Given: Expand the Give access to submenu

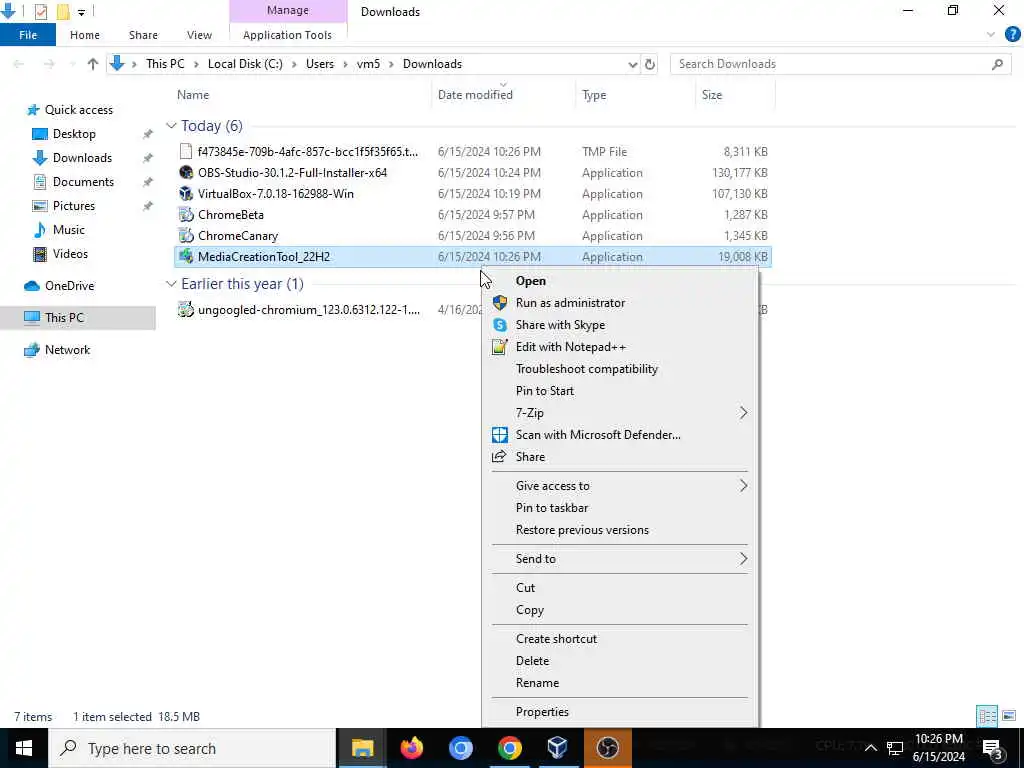Looking at the screenshot, I should [x=743, y=486].
